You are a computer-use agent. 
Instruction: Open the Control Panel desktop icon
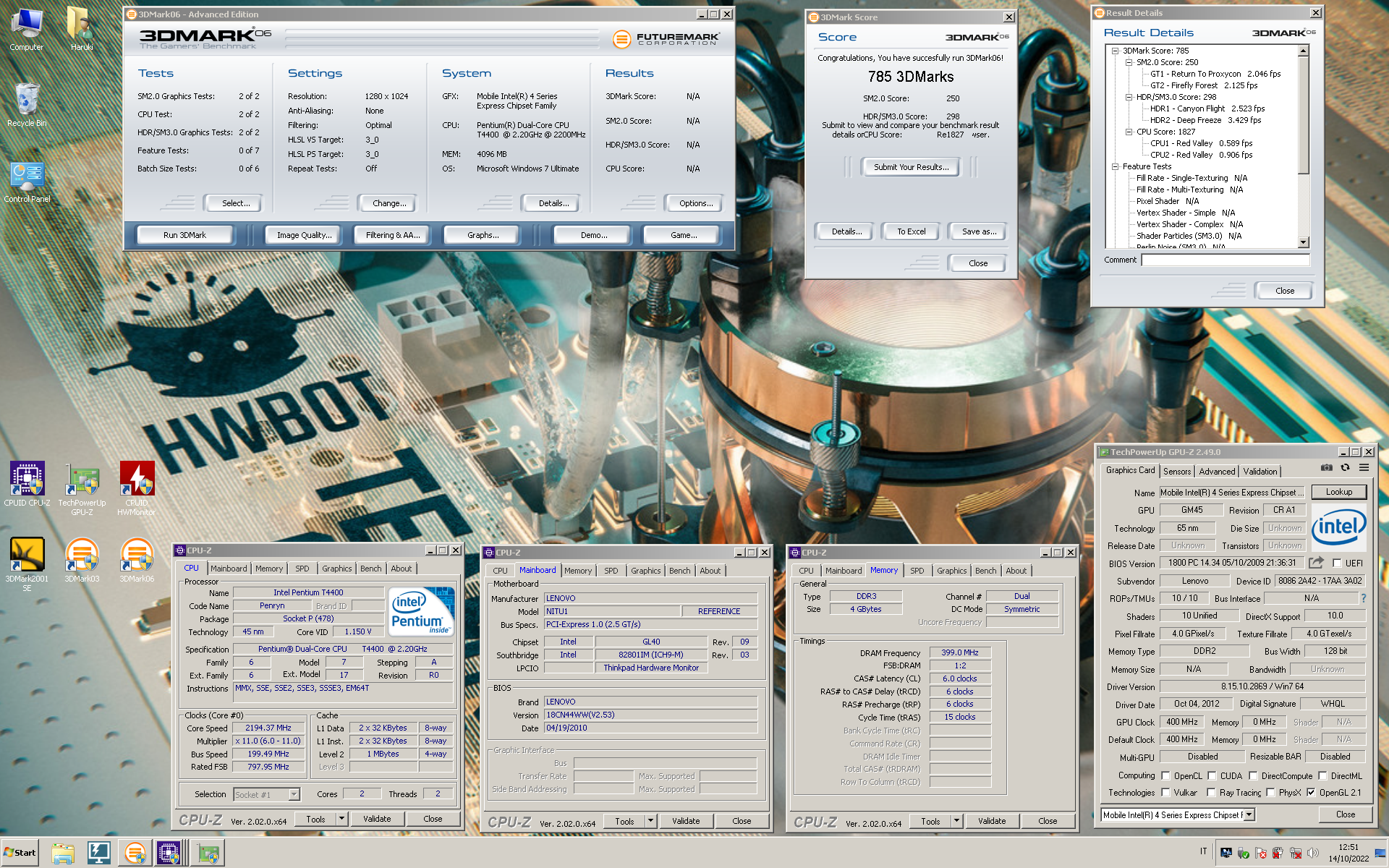coord(27,182)
